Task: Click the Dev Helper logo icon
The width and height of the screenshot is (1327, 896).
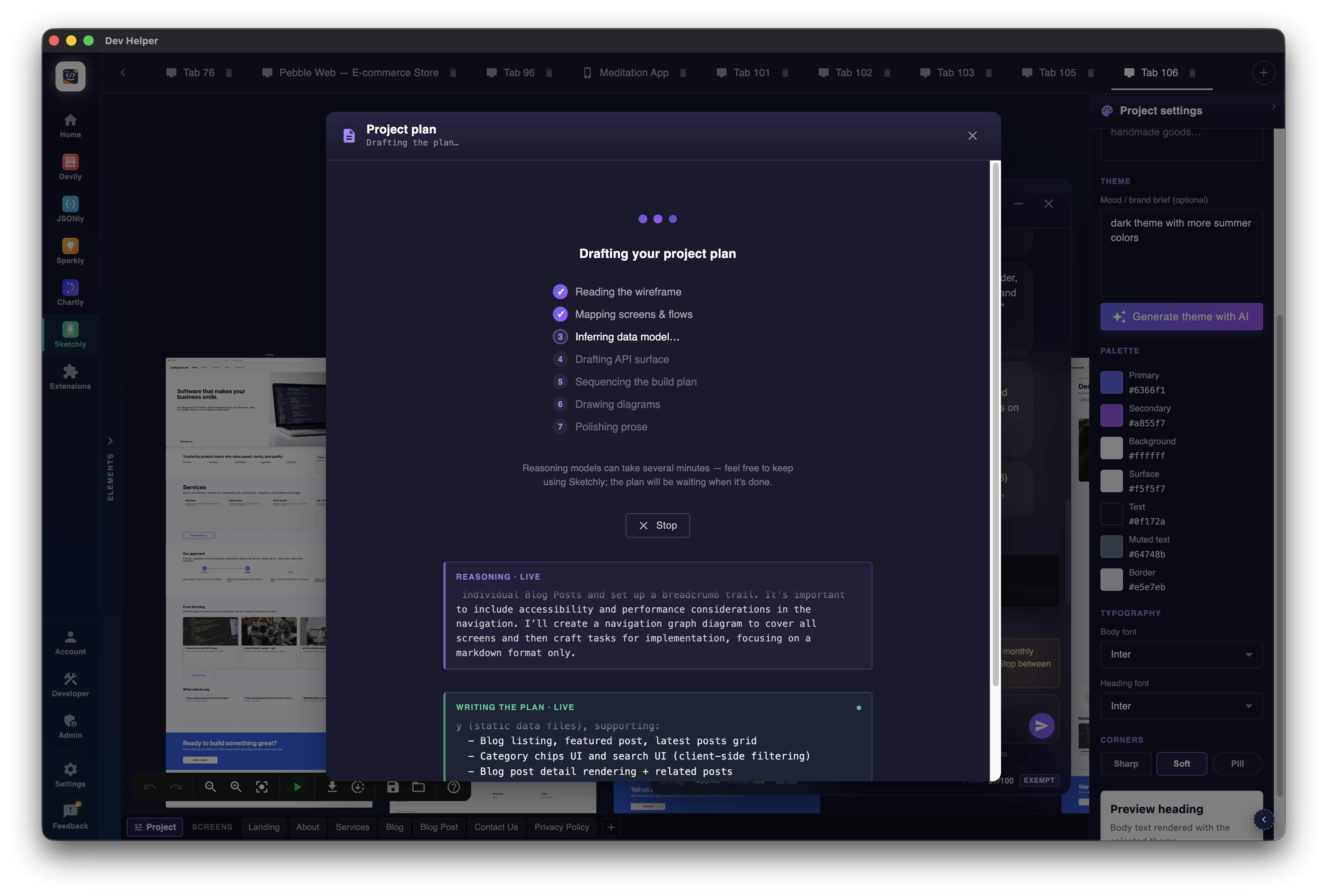Action: coord(70,76)
